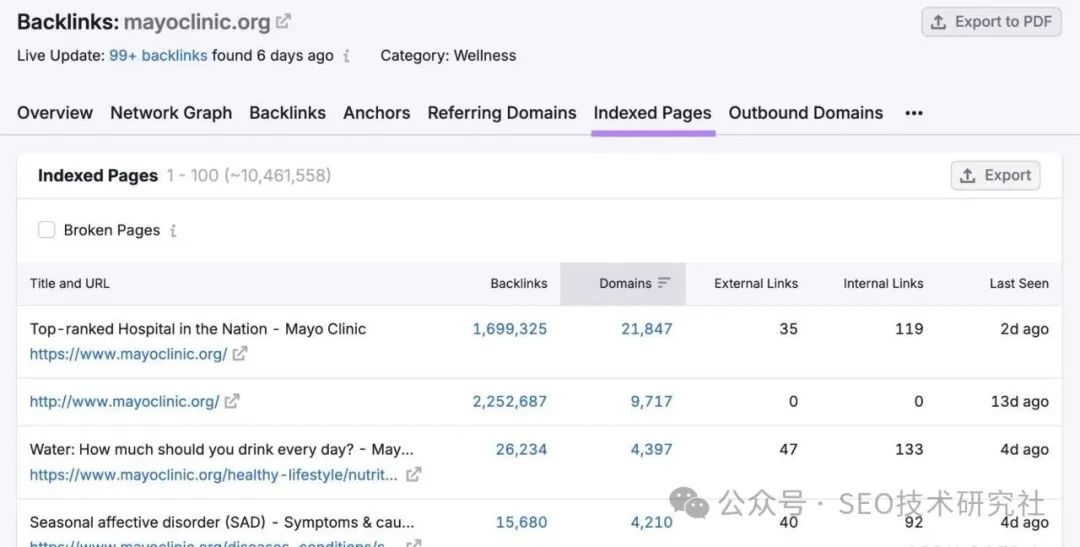Click domains count 9,717
1080x547 pixels.
[652, 402]
